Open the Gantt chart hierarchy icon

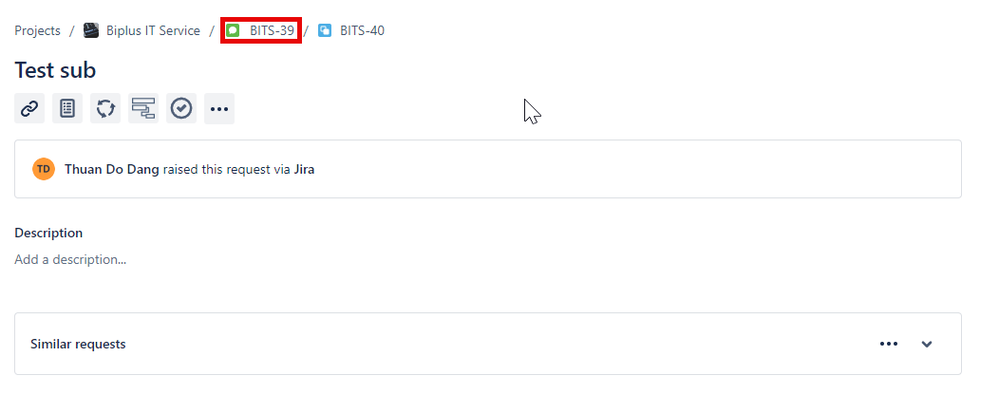143,108
